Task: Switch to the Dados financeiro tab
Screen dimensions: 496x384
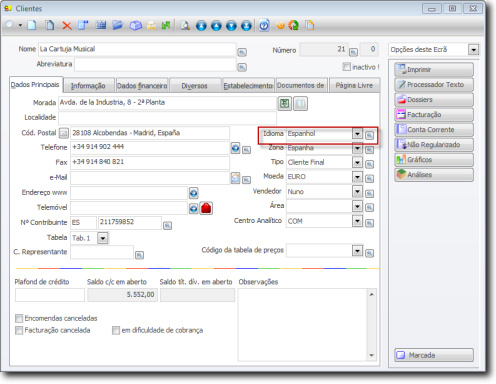Action: [x=142, y=86]
